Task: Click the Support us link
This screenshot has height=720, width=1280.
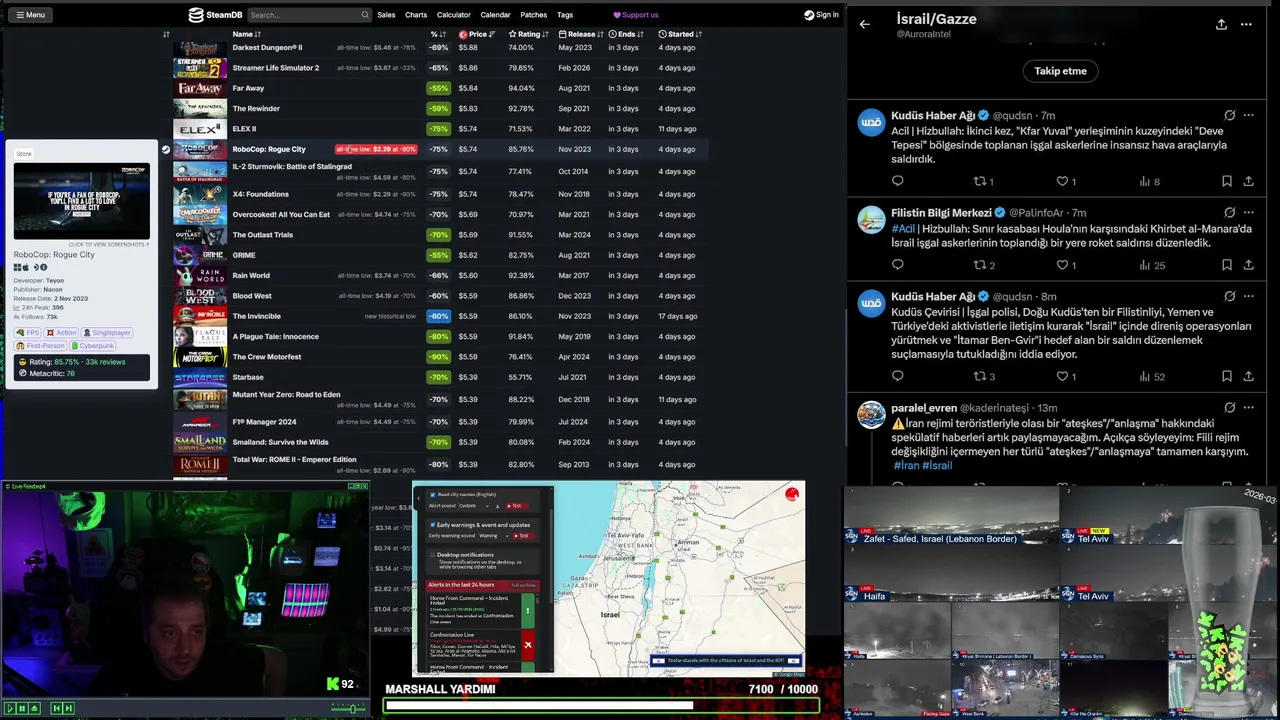Action: pos(636,15)
